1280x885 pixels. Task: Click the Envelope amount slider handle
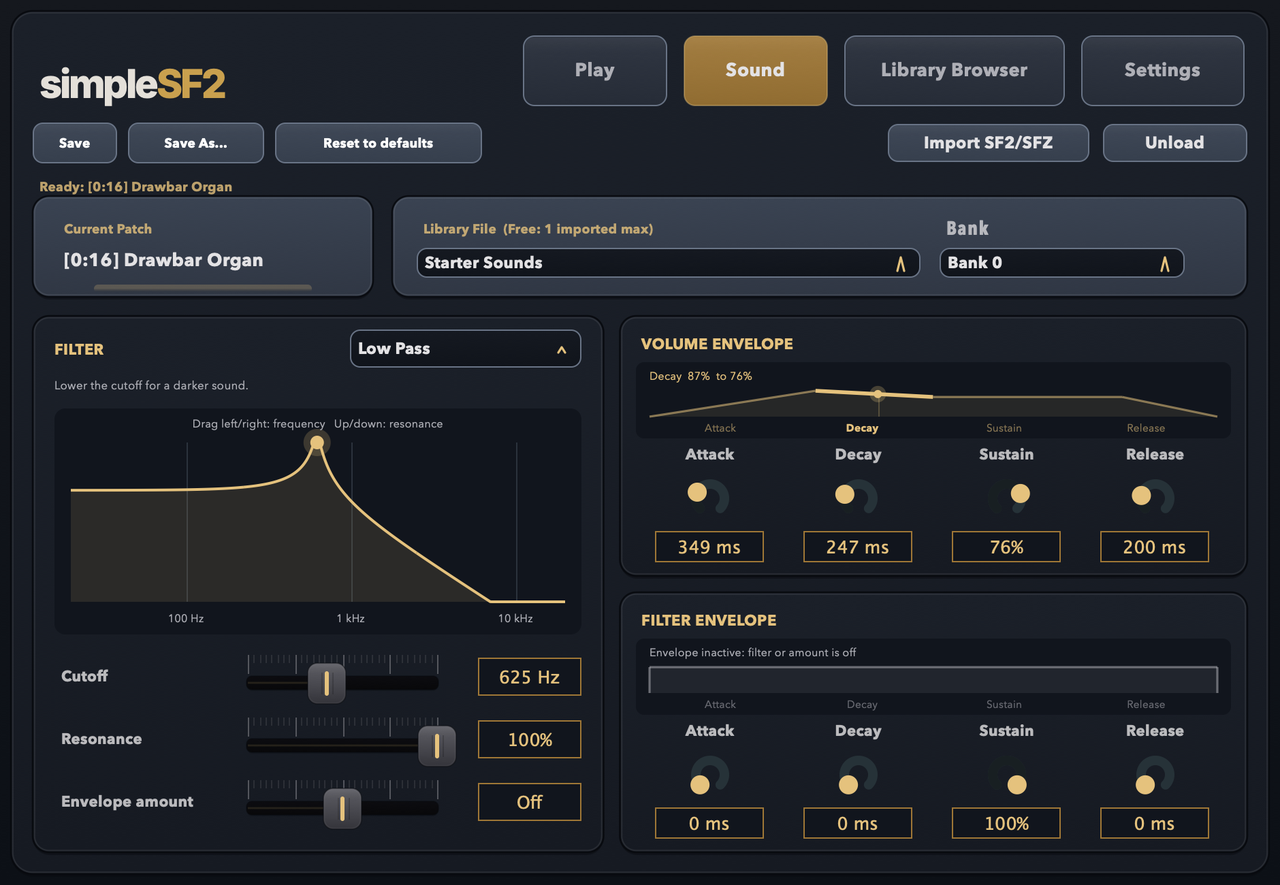click(342, 808)
